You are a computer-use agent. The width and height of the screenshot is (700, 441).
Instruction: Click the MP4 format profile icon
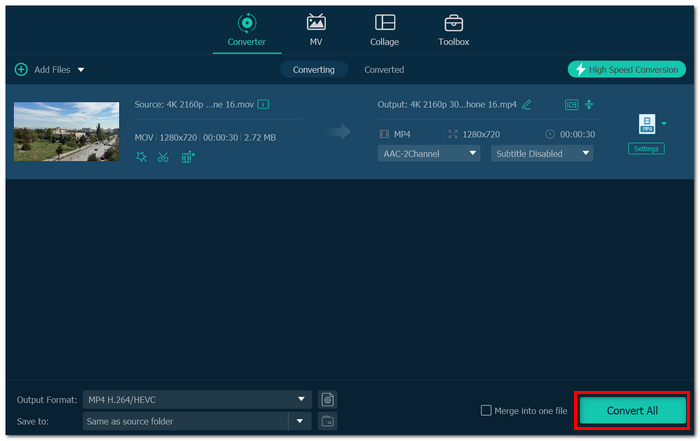pos(647,124)
